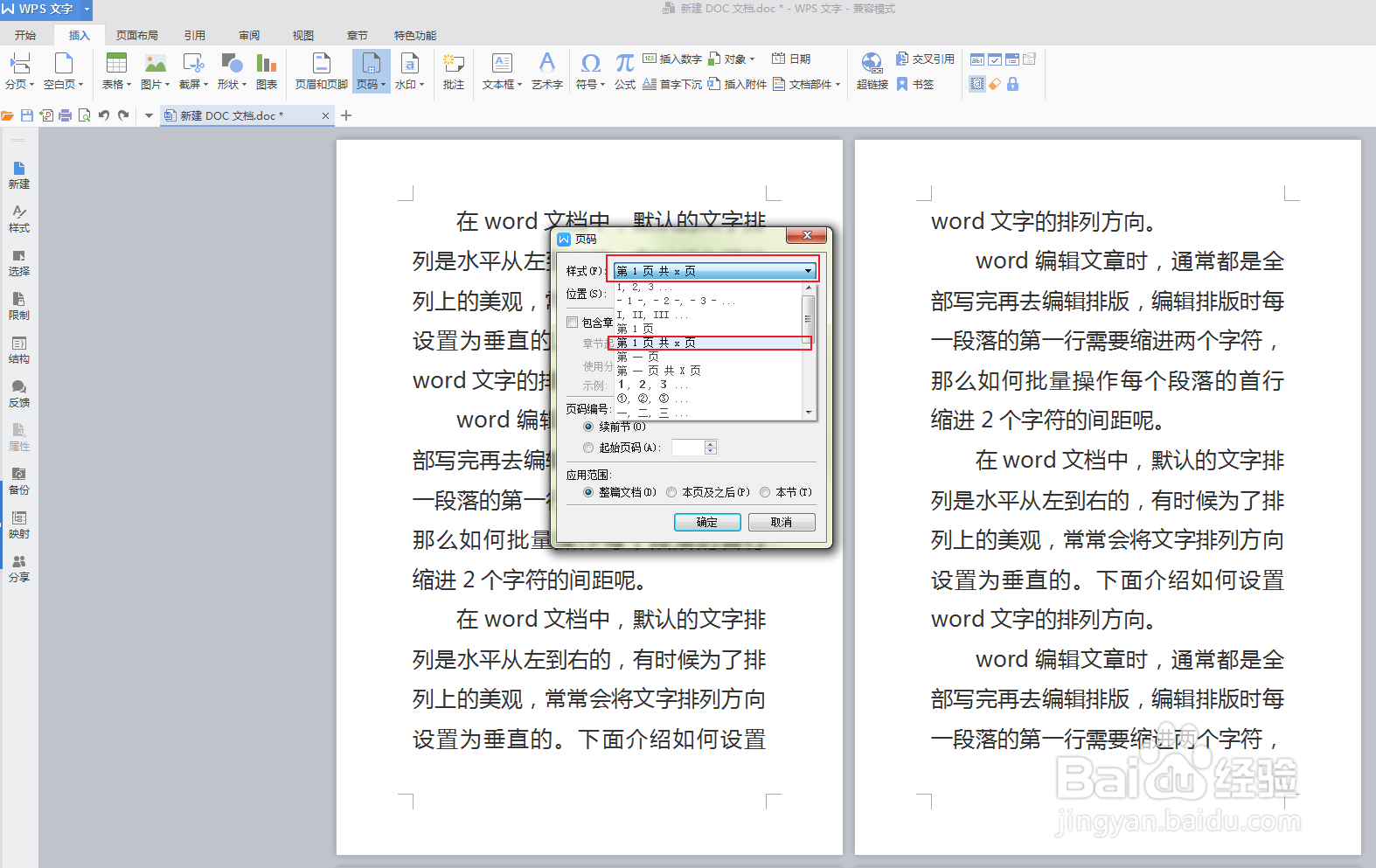Click the 形状 shapes icon

point(232,63)
